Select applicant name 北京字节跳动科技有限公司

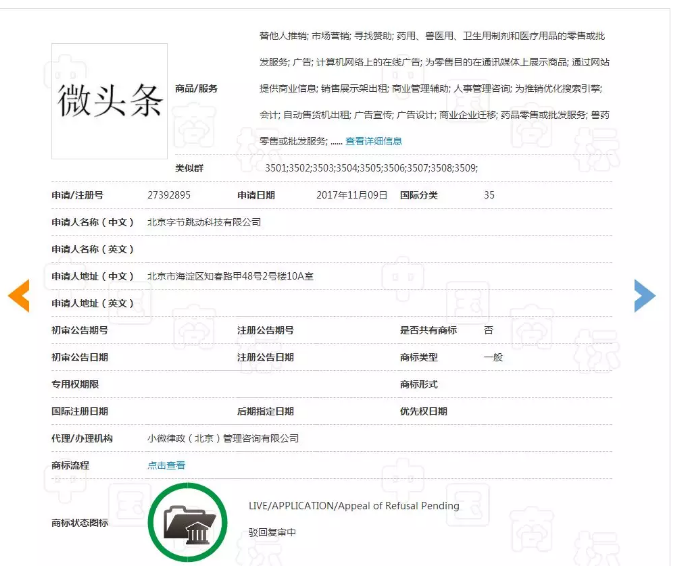(x=204, y=222)
